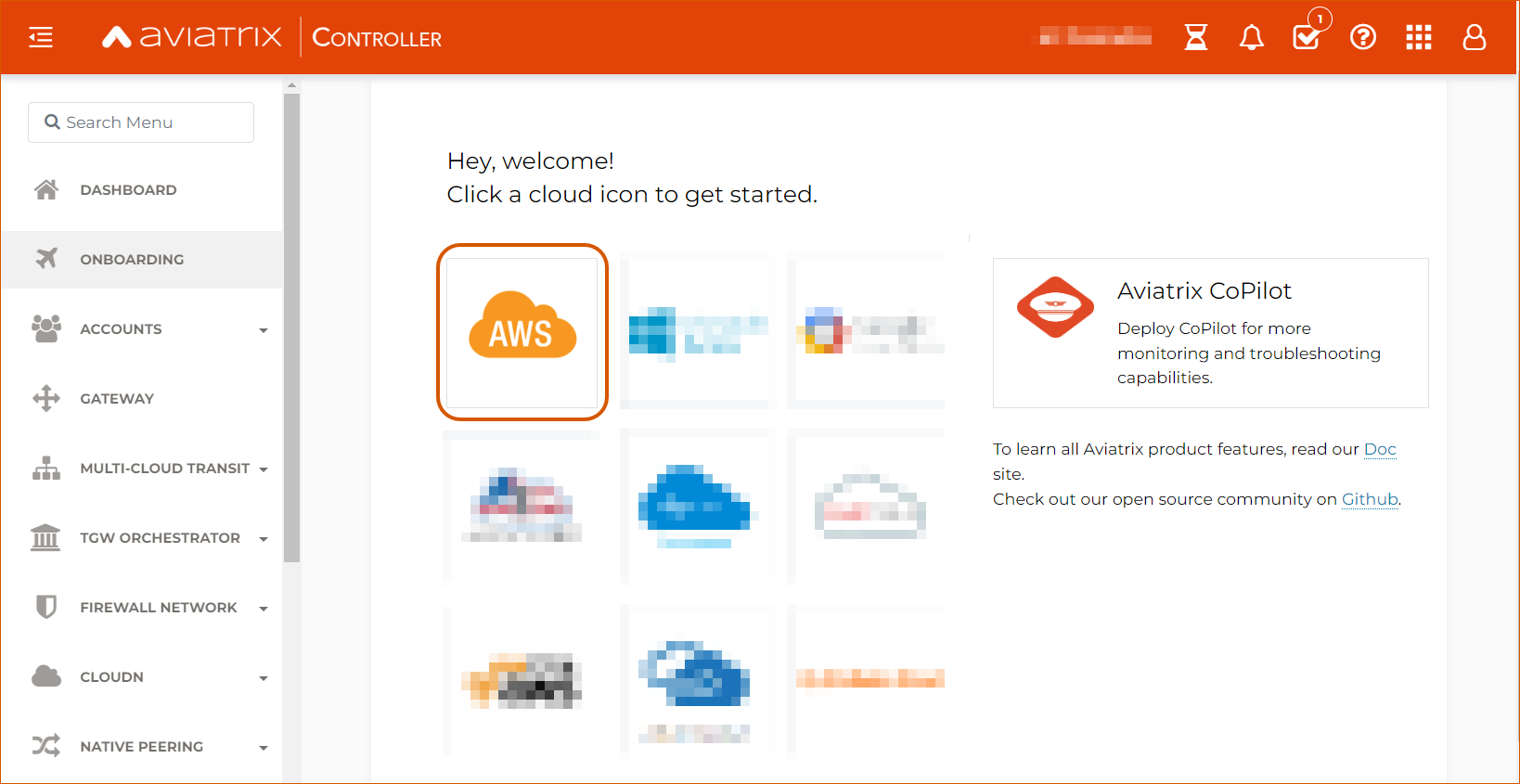Click the blue cloud tile below AWS row
This screenshot has width=1520, height=784.
click(x=694, y=506)
